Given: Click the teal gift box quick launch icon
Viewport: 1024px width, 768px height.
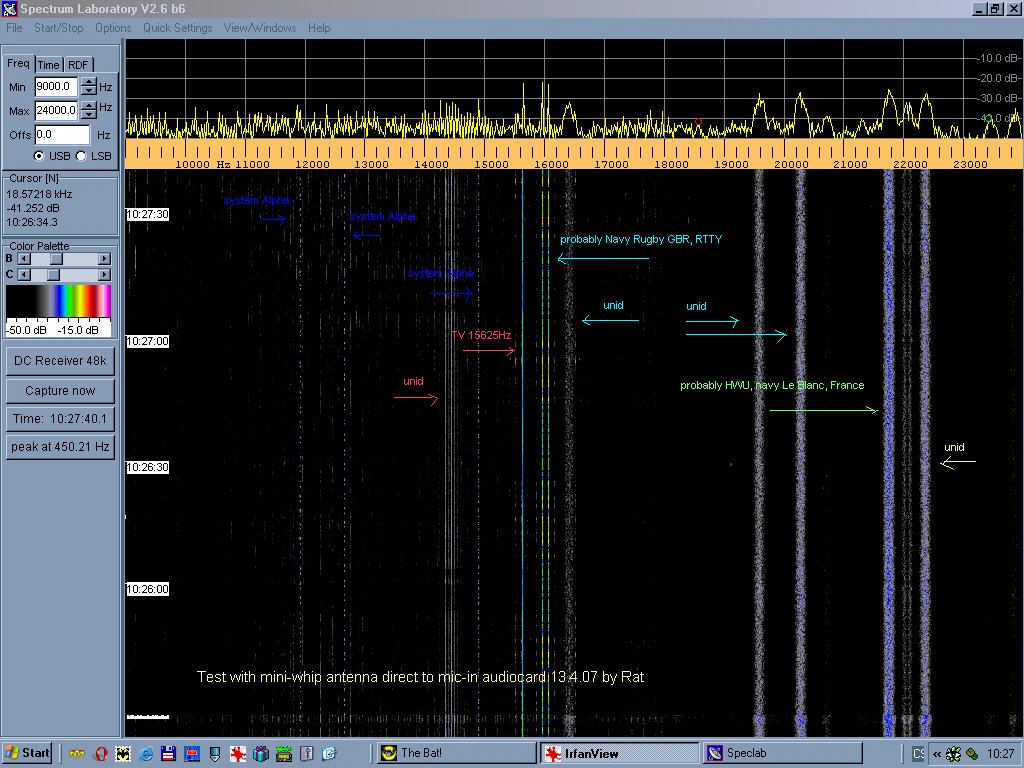Looking at the screenshot, I should pyautogui.click(x=261, y=754).
